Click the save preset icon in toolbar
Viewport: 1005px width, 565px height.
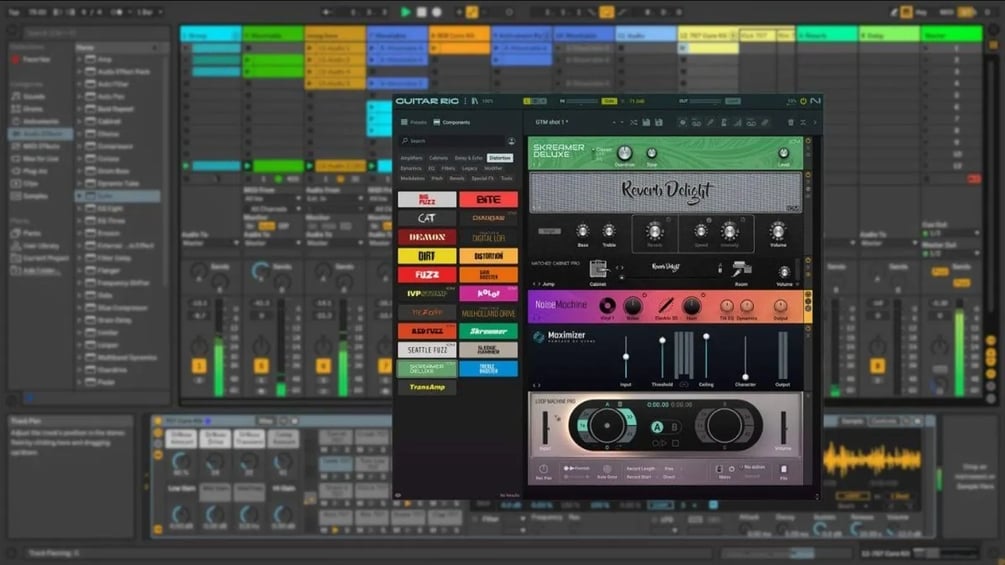(646, 122)
